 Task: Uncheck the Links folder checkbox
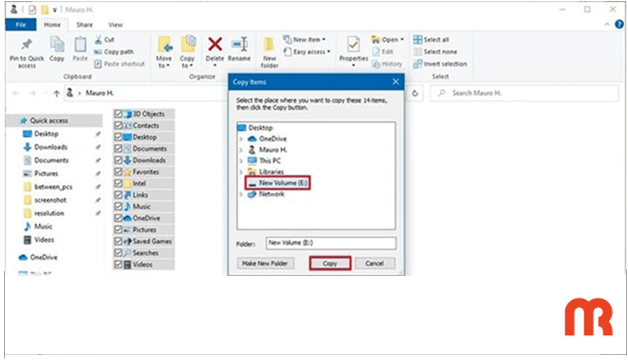coord(118,195)
